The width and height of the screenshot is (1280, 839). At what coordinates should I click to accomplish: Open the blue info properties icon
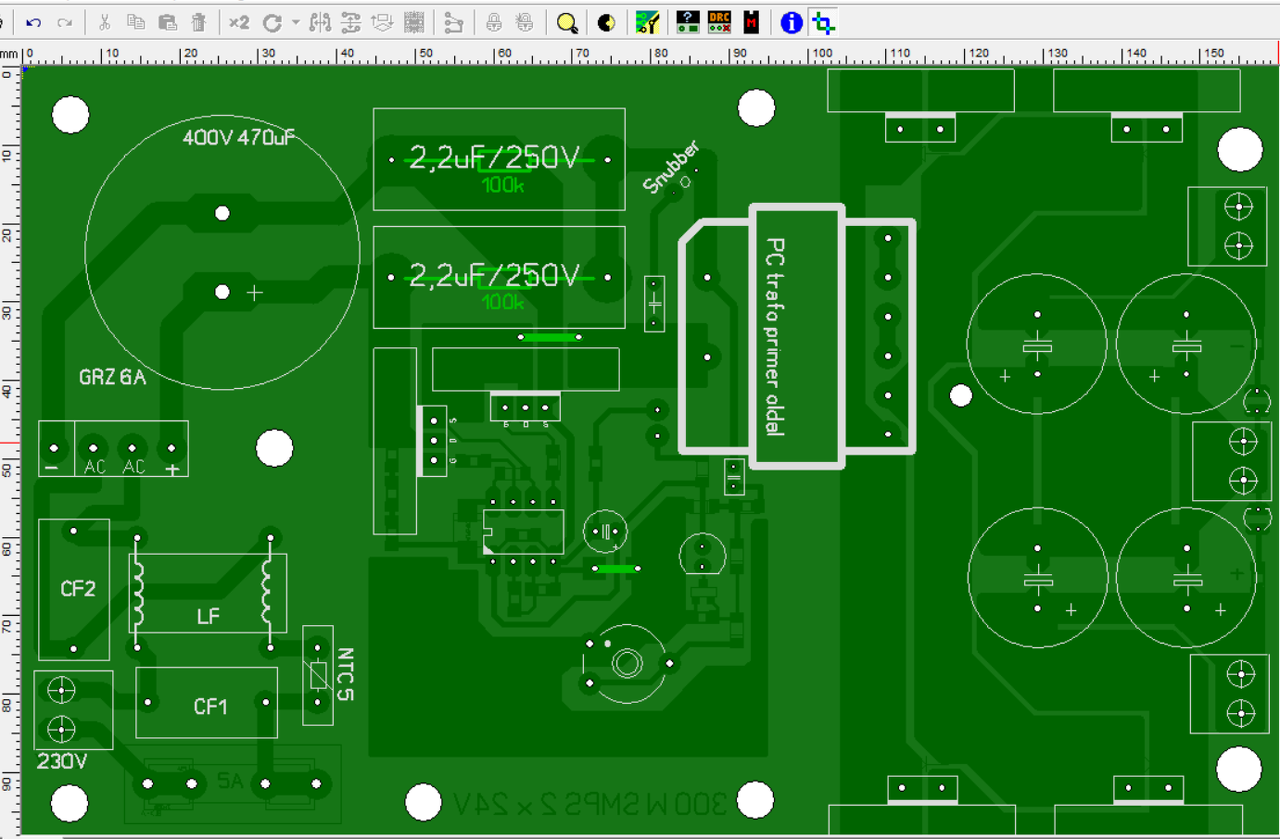tap(791, 22)
